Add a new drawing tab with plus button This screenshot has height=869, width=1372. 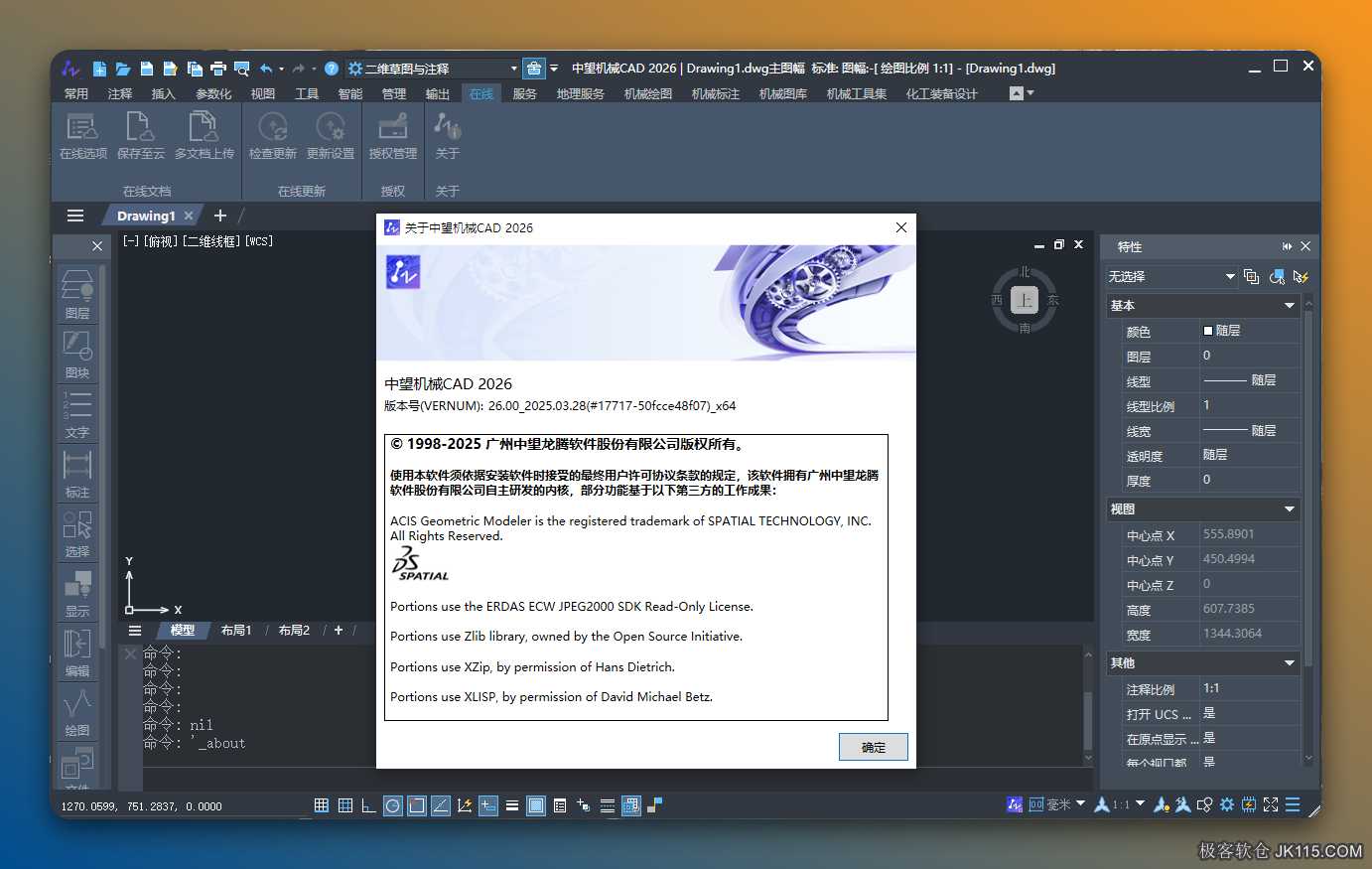(x=220, y=216)
